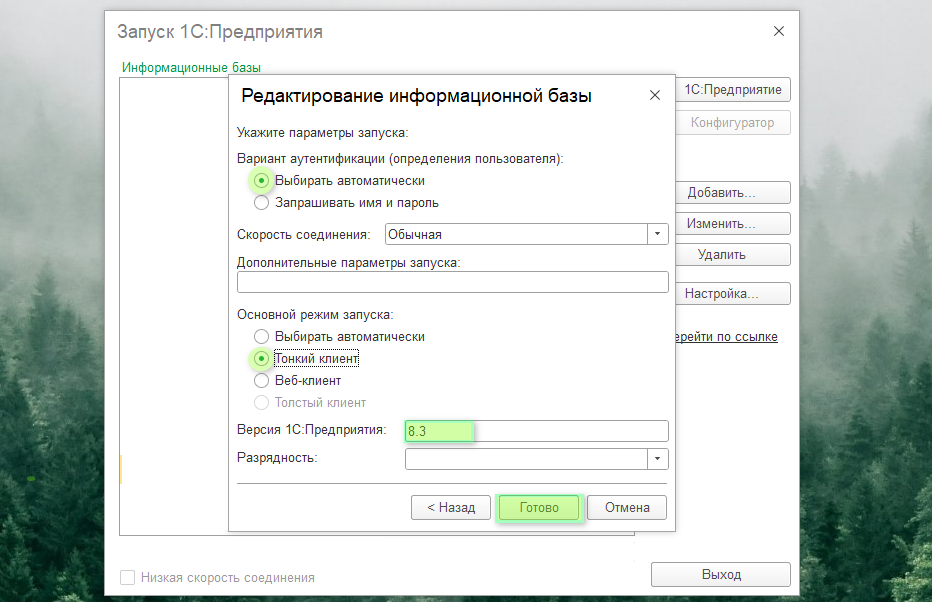The image size is (932, 602).
Task: Cancel editing with 'Отмена' button
Action: tap(627, 508)
